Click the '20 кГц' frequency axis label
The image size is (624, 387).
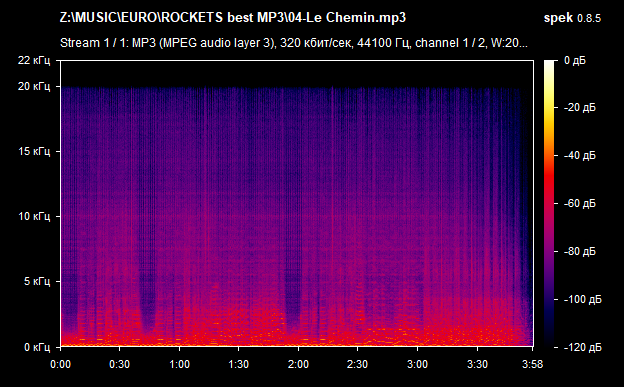pos(34,86)
